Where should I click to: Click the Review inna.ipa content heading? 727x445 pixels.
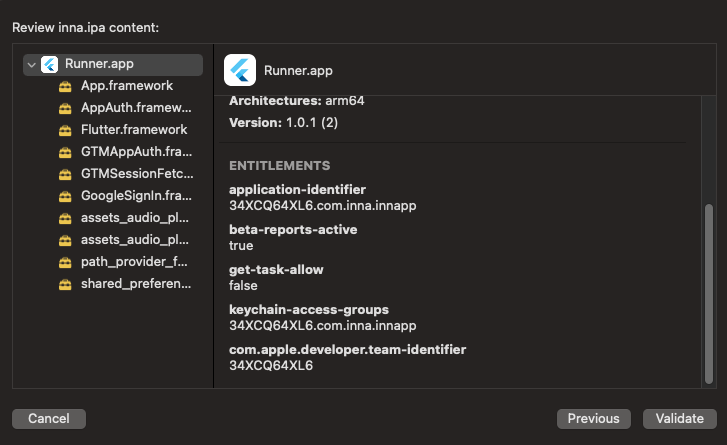pyautogui.click(x=85, y=28)
